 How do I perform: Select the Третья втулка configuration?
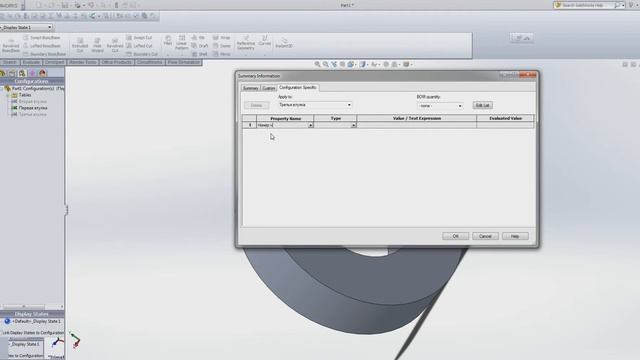pos(33,115)
